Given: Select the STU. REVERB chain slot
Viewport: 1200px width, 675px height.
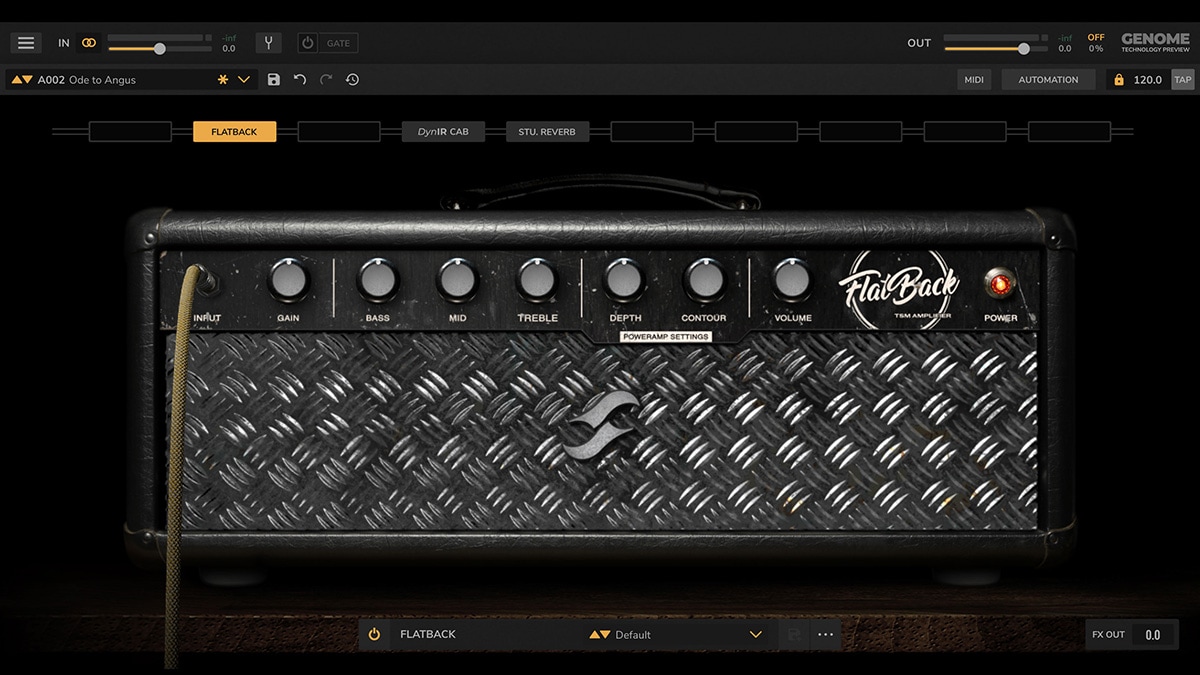Looking at the screenshot, I should point(547,131).
